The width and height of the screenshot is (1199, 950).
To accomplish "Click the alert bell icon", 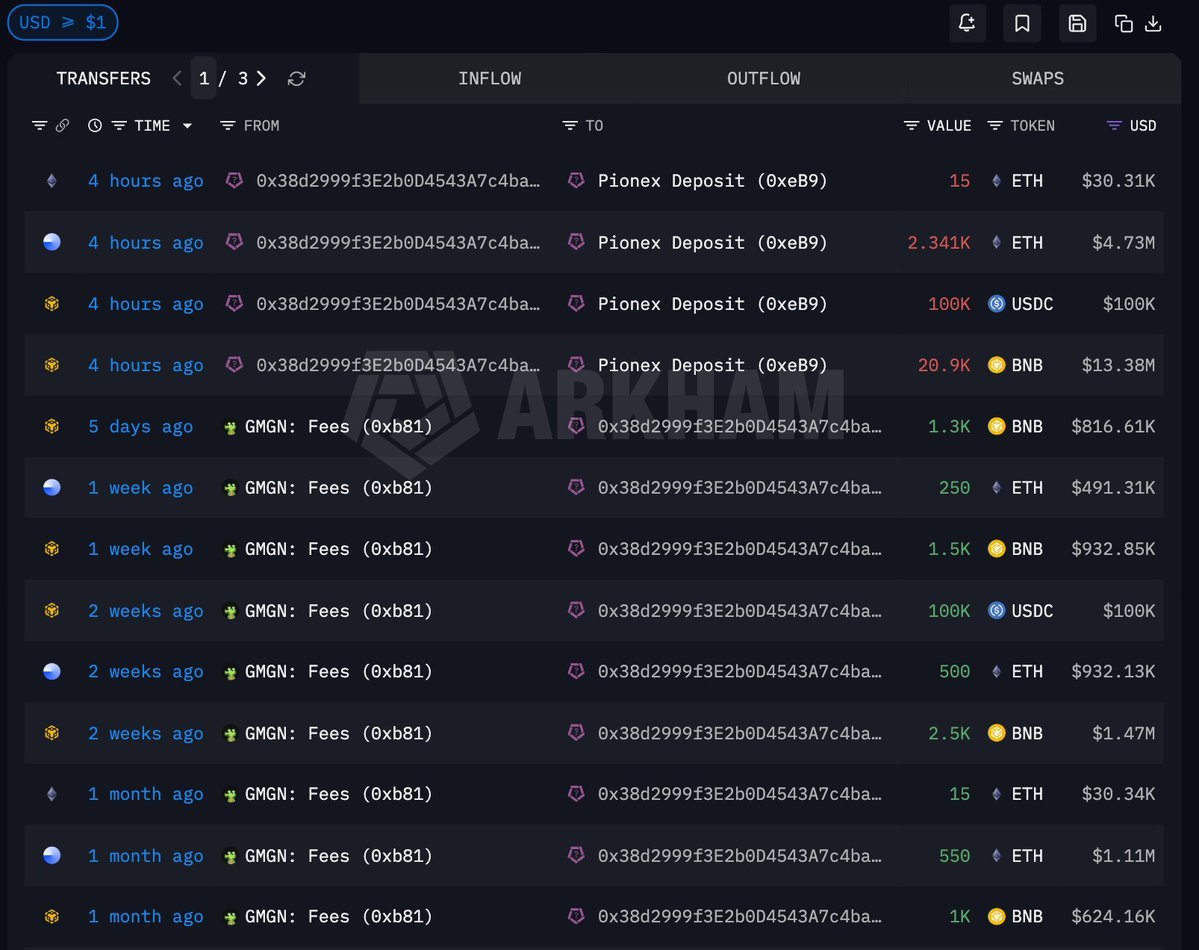I will coord(967,23).
